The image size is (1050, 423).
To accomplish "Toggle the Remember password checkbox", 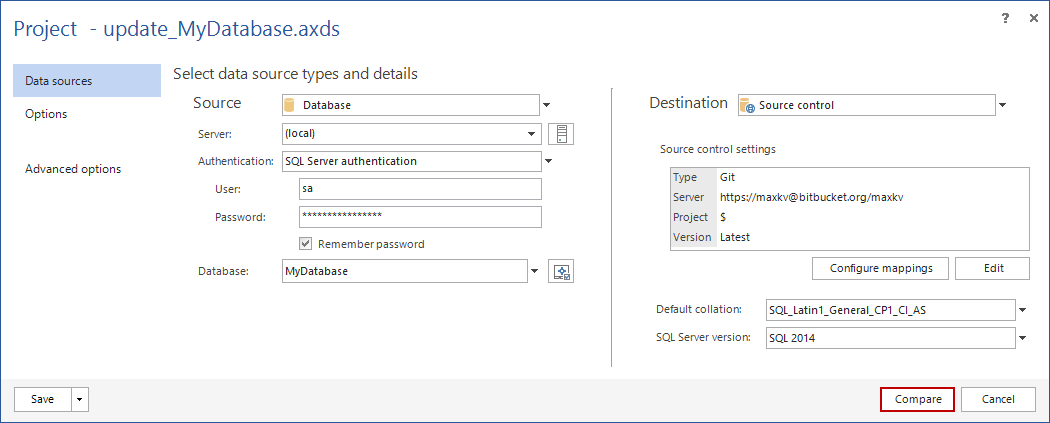I will tap(307, 244).
